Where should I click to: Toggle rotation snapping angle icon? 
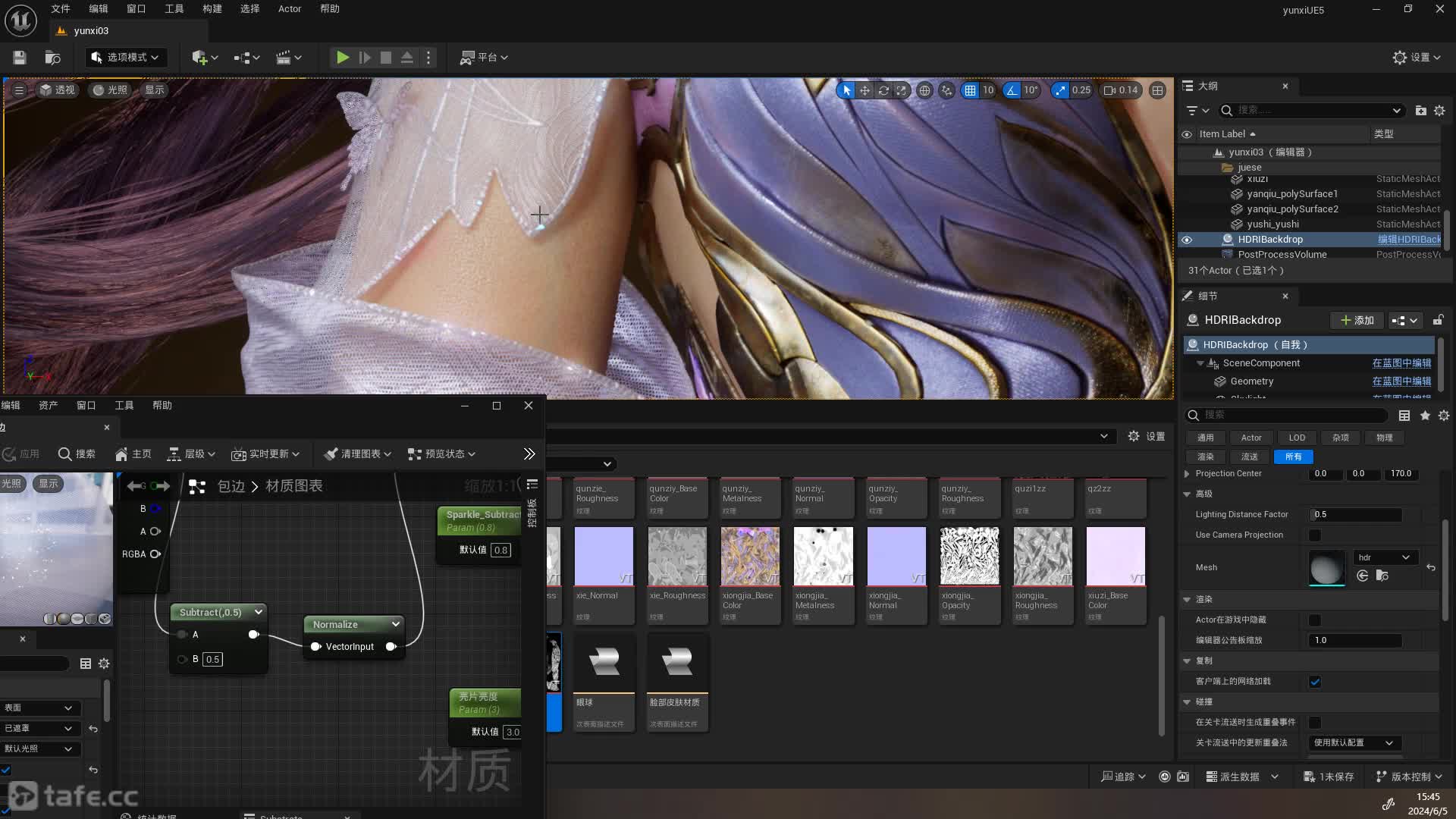(x=1012, y=90)
